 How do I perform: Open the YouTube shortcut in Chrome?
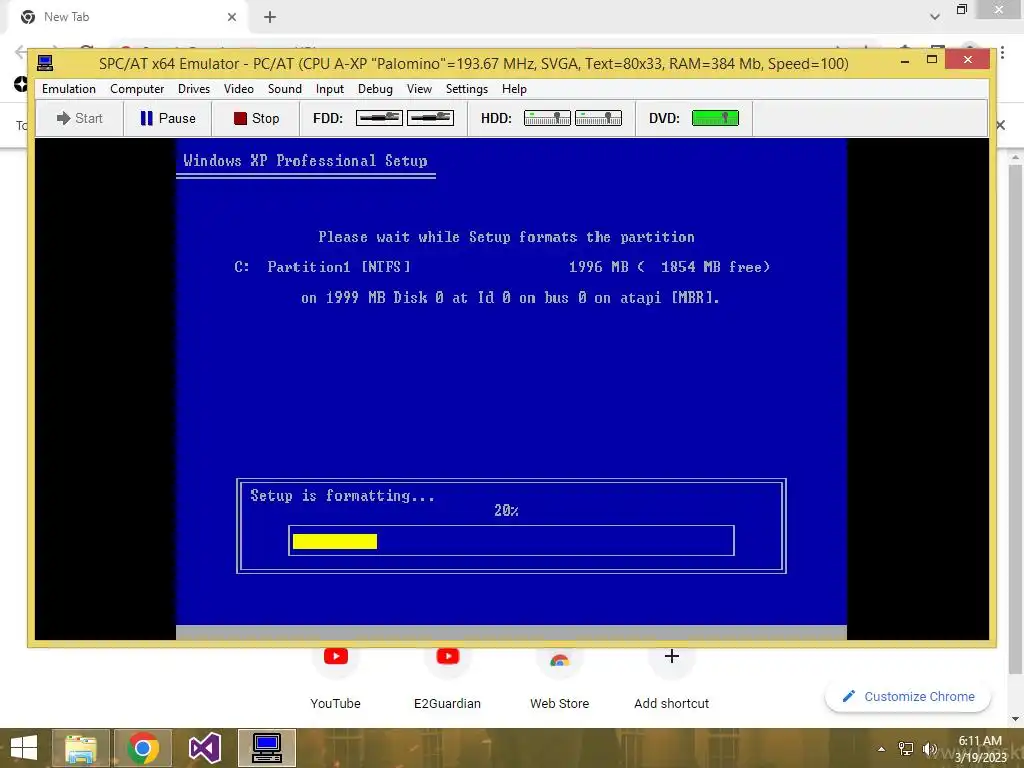336,679
